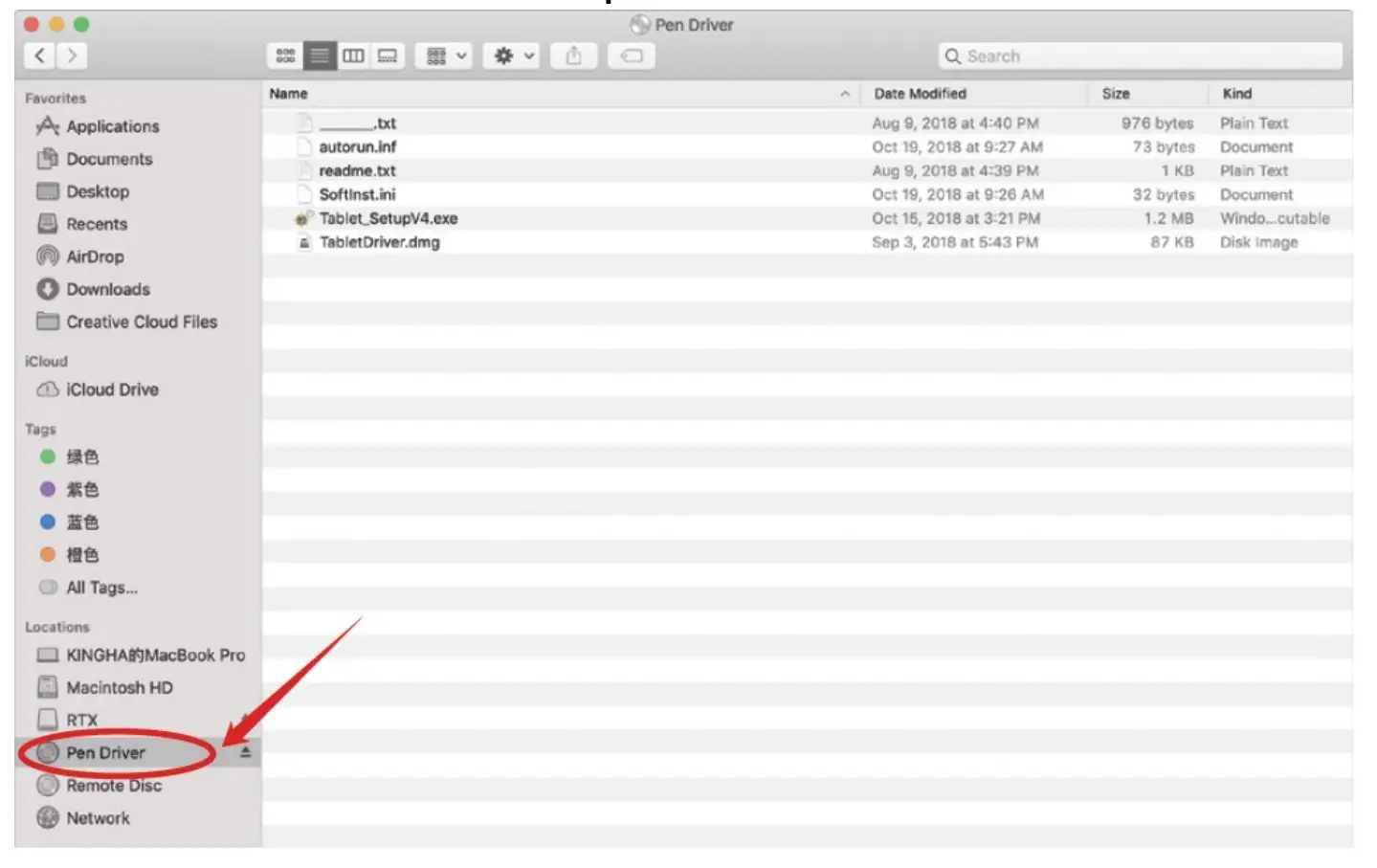
Task: Select the SoftInst.ini file
Action: tap(357, 194)
